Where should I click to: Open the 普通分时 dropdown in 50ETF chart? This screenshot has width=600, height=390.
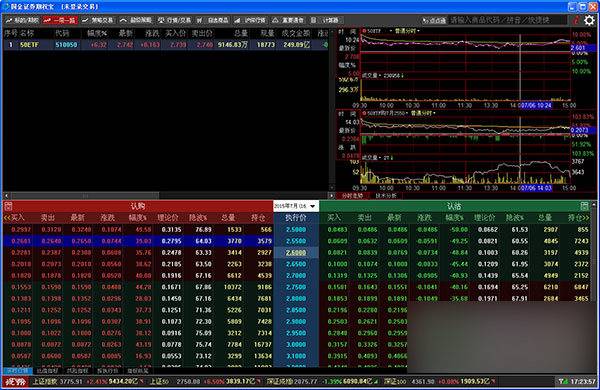(x=407, y=31)
